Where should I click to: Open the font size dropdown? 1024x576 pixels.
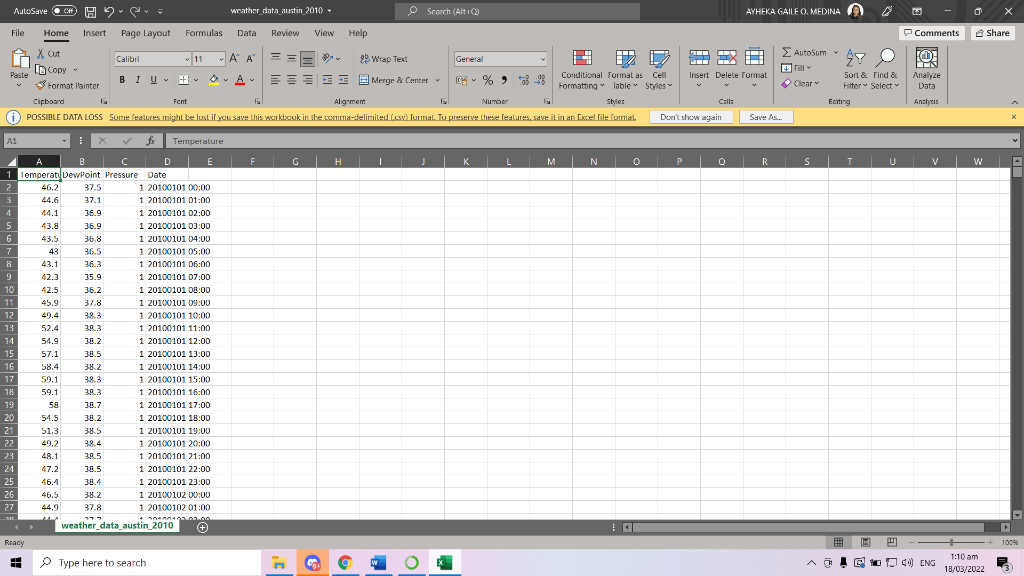pos(222,60)
